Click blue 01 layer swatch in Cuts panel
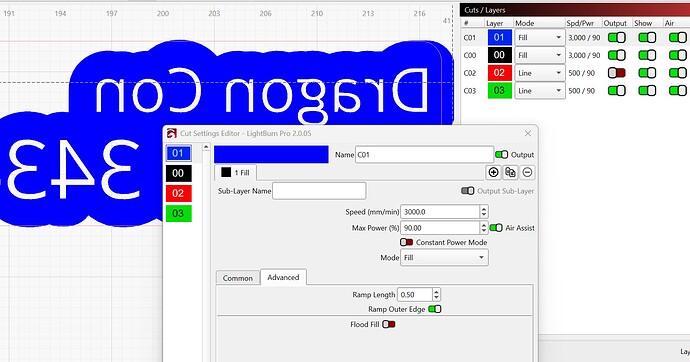Image resolution: width=690 pixels, height=362 pixels. point(499,38)
